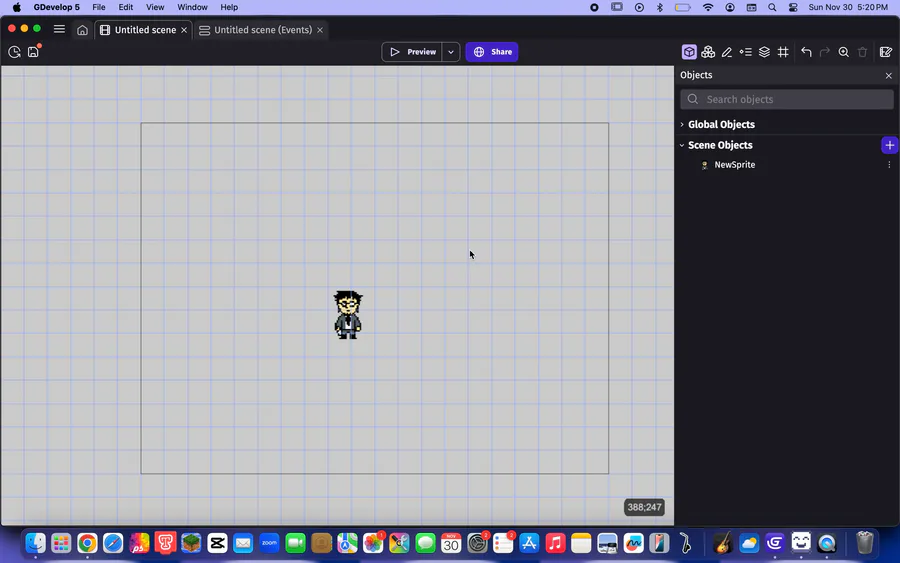Open Control Center in menu bar
The image size is (900, 563).
[793, 7]
